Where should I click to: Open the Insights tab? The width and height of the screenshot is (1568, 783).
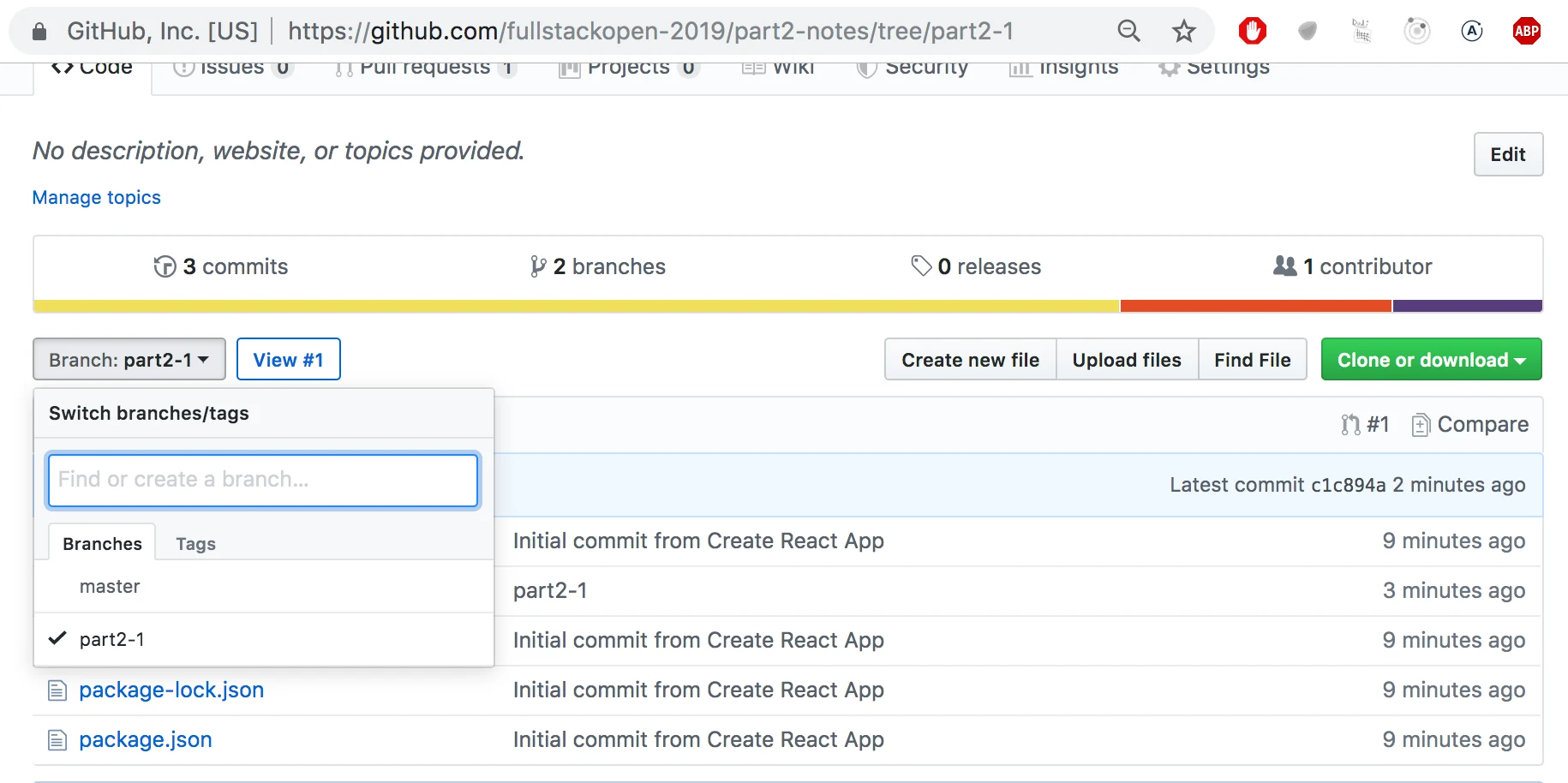point(1063,69)
